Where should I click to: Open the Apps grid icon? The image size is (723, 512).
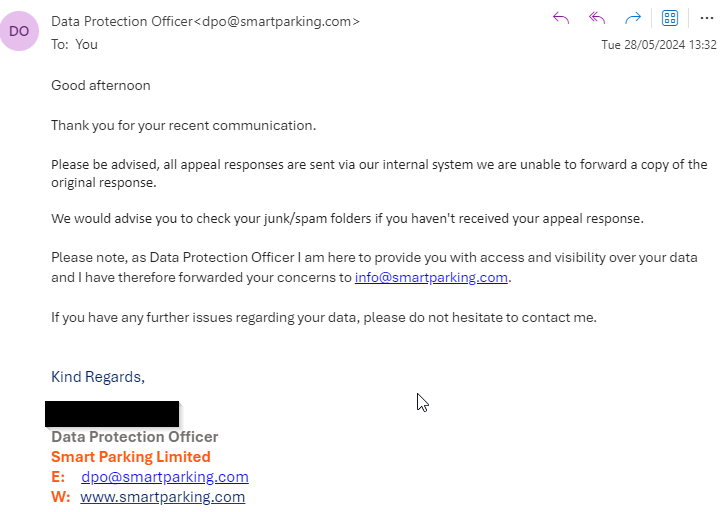[670, 18]
